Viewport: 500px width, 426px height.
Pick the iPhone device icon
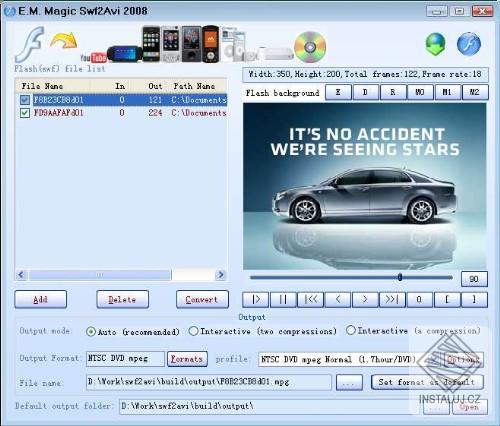coord(151,44)
